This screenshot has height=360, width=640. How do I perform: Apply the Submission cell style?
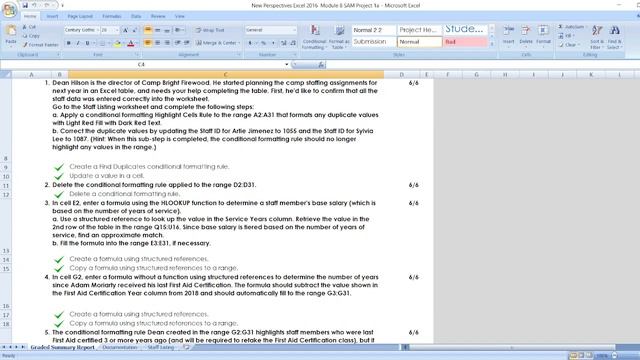coord(373,42)
